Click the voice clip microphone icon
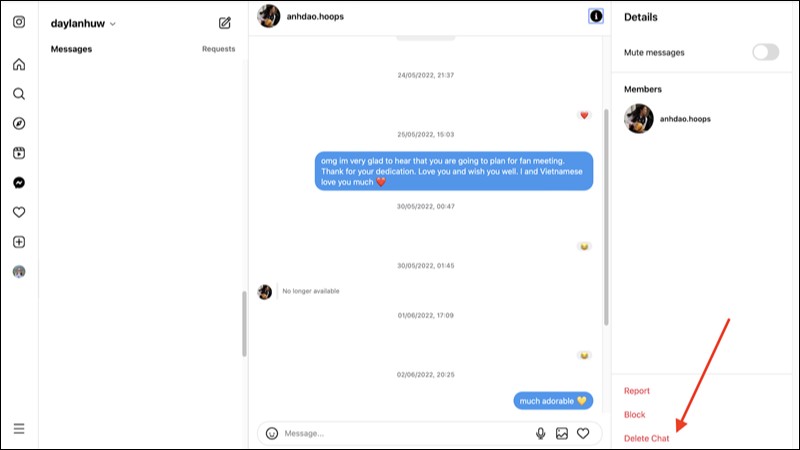This screenshot has width=800, height=450. [x=540, y=433]
